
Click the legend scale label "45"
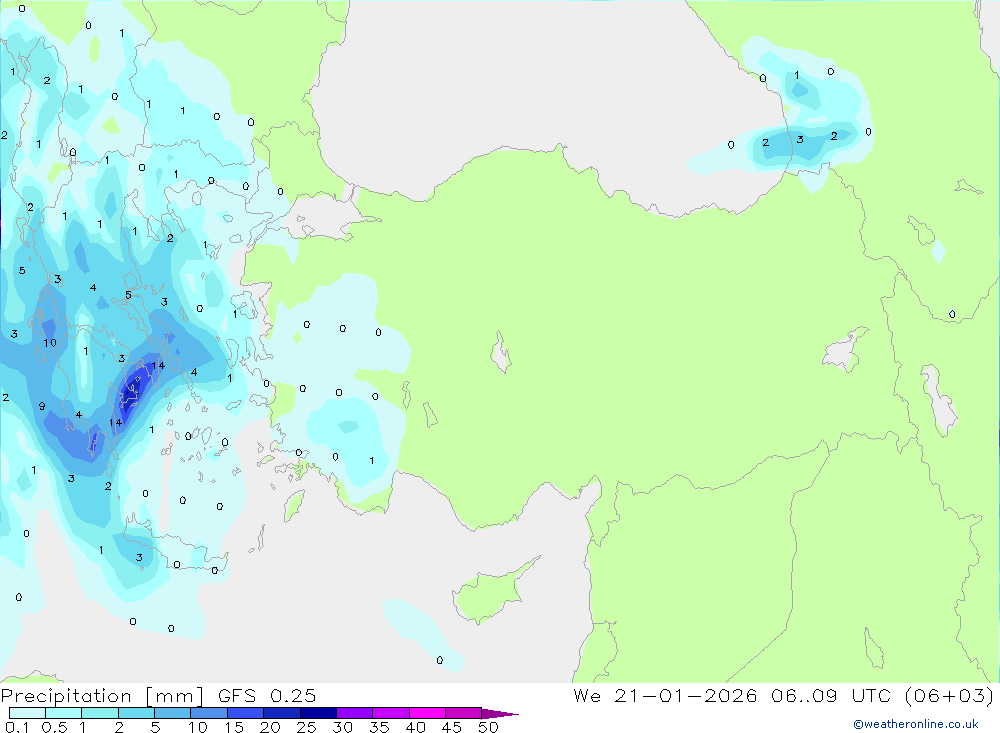click(x=452, y=727)
